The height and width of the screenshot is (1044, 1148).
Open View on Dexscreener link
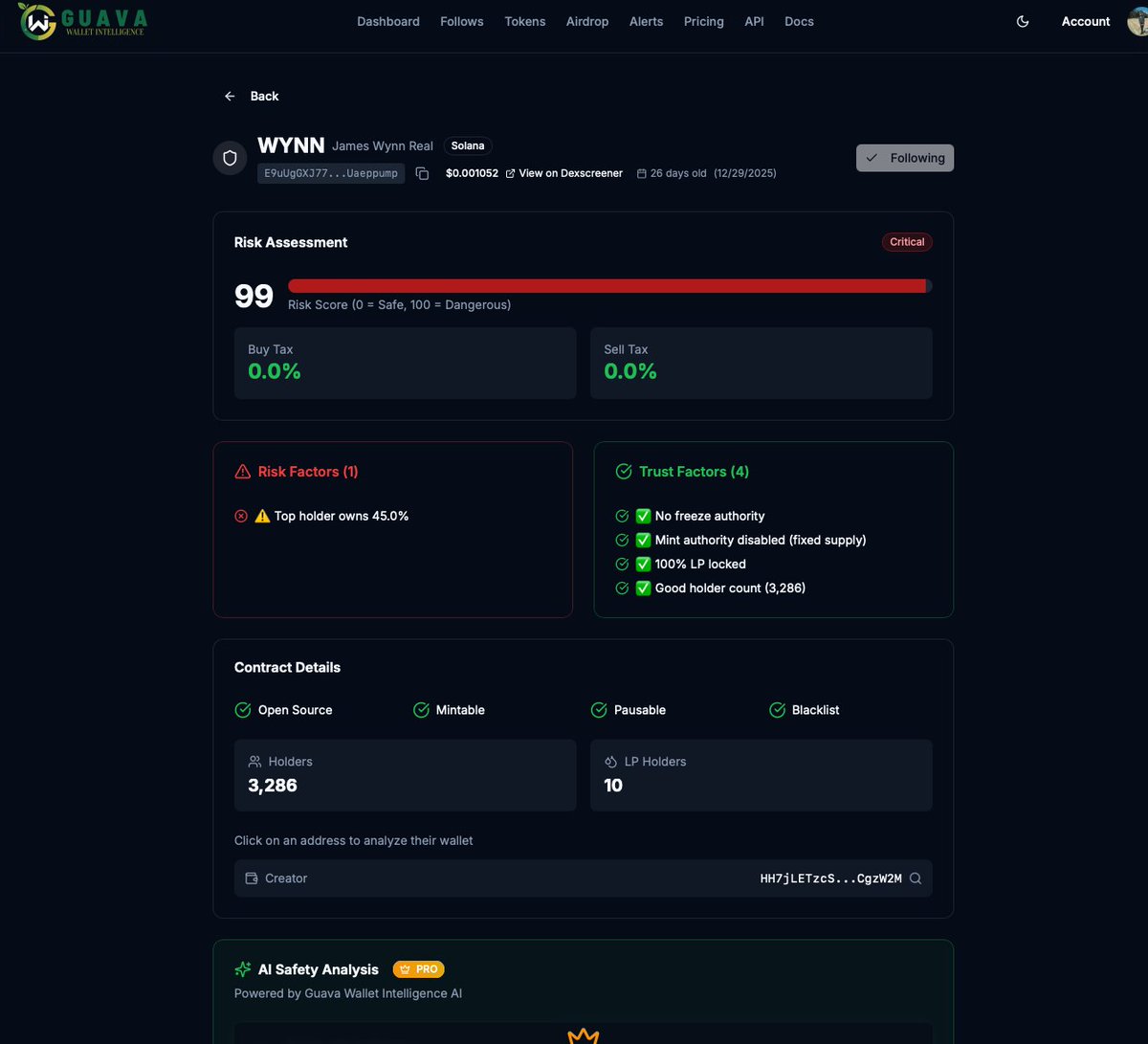pos(564,173)
